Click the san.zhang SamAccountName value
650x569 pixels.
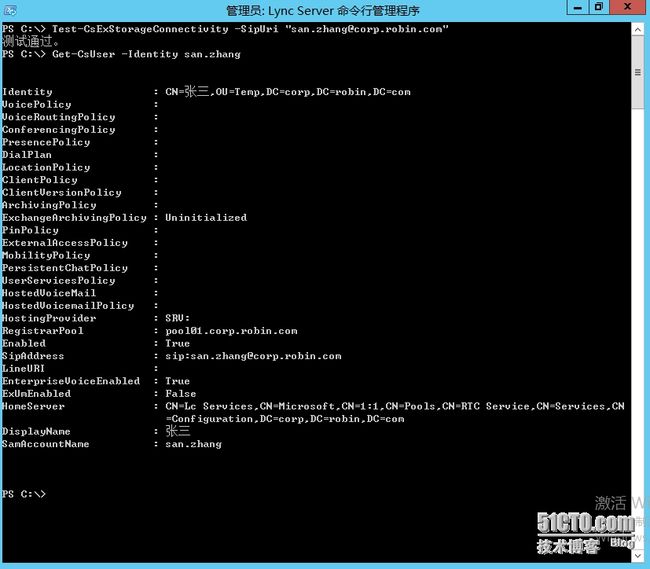coord(193,444)
